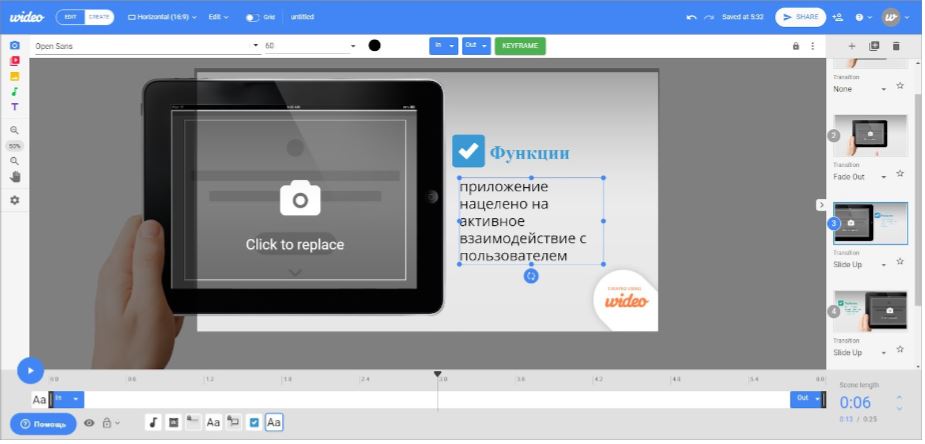Switch mode toggle to CREATE

click(99, 17)
